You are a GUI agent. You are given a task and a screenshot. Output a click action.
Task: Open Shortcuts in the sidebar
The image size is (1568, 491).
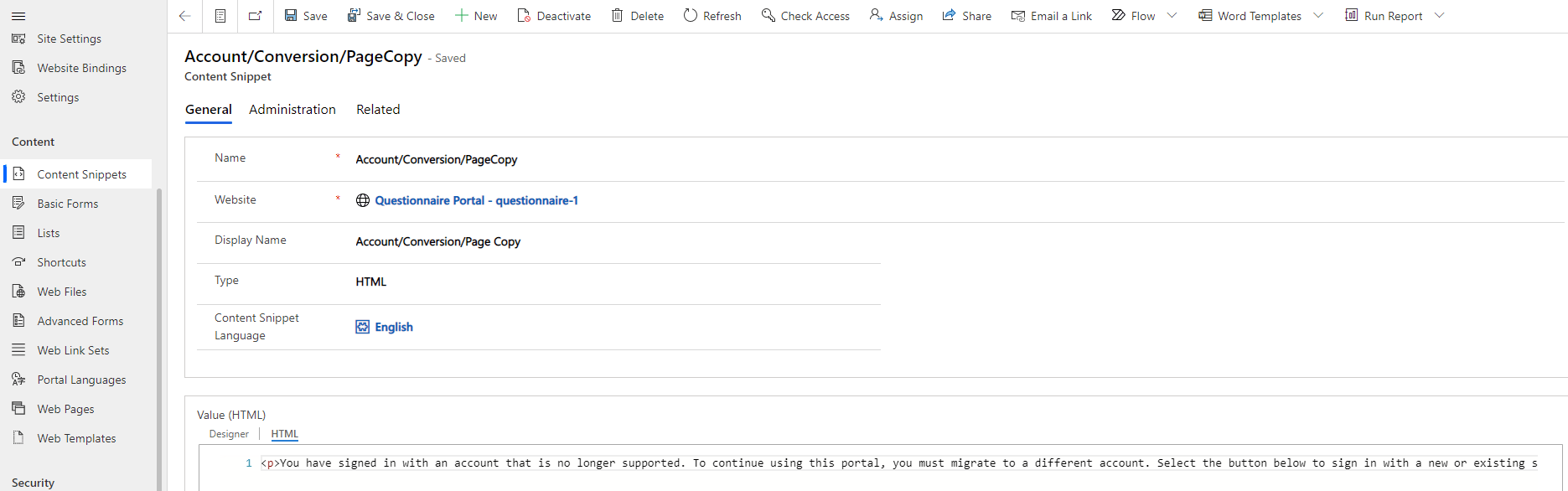point(61,262)
